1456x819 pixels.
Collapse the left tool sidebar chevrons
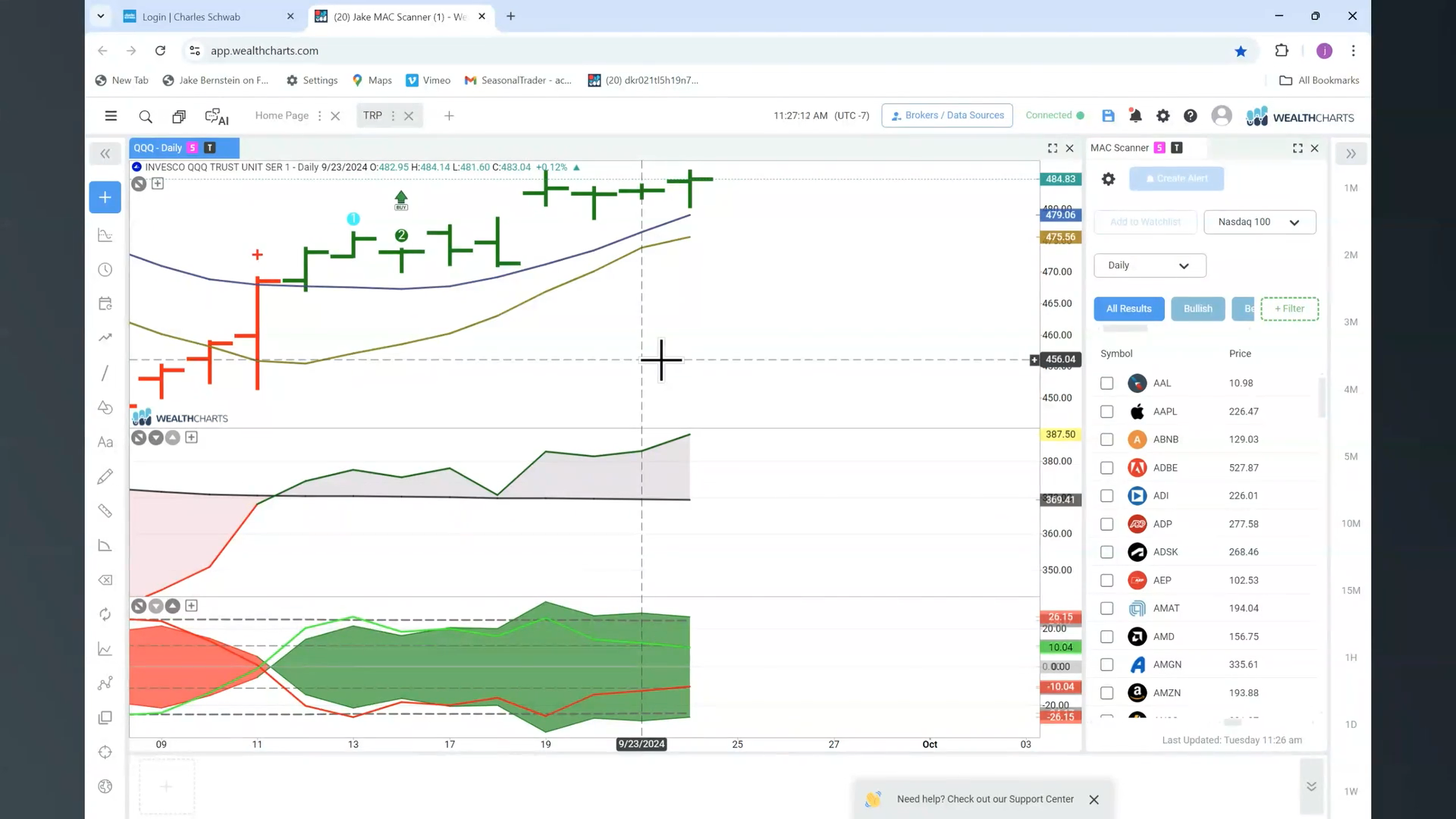pyautogui.click(x=105, y=154)
